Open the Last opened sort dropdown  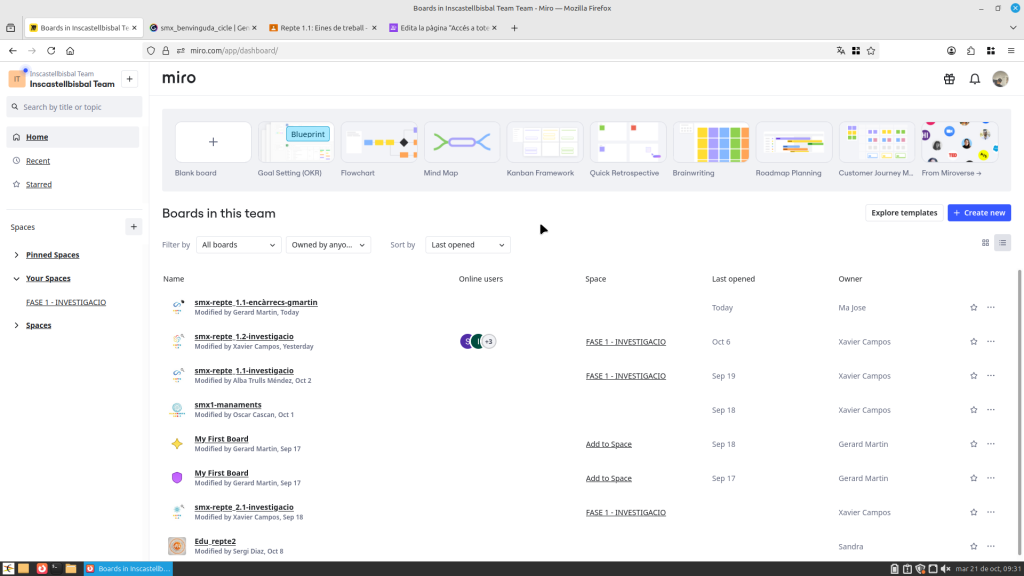467,245
